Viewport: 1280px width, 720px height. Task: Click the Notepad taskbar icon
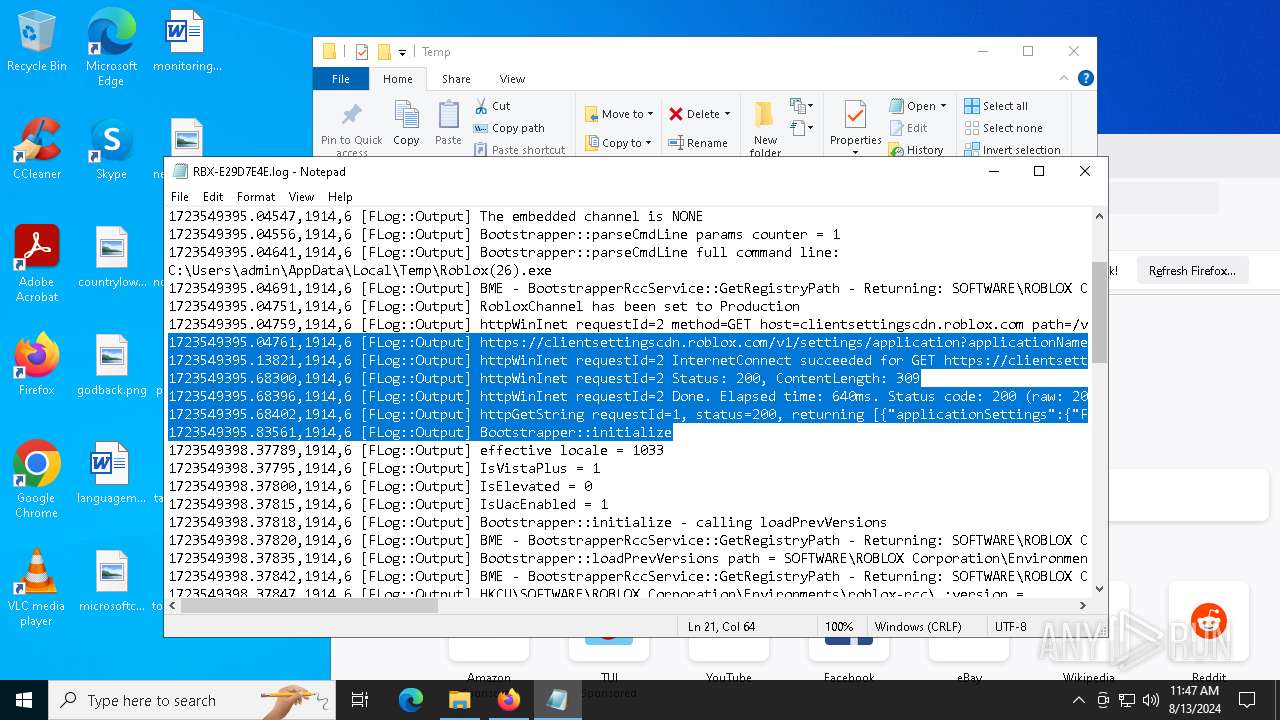(x=557, y=700)
